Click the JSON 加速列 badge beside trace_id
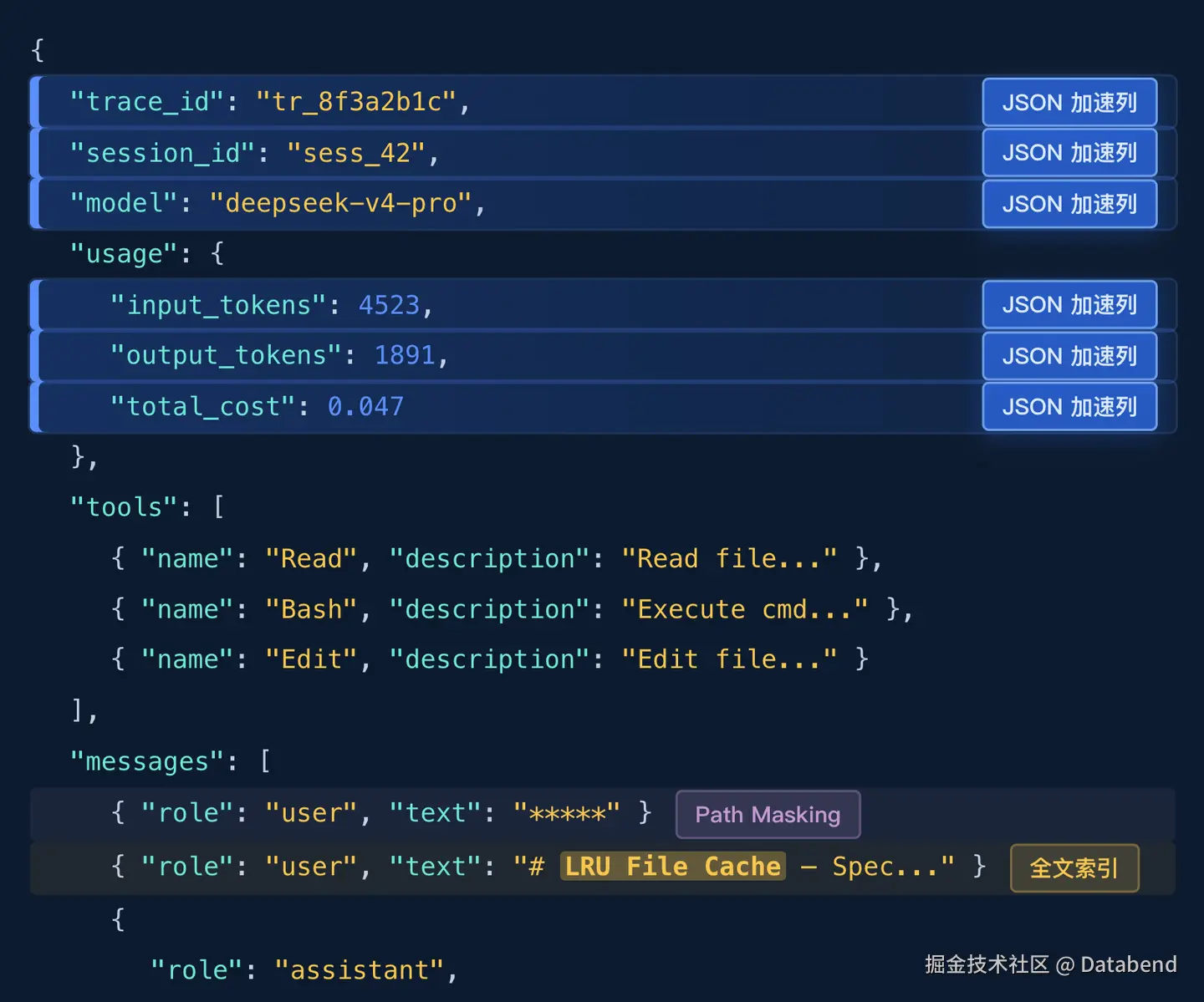Image resolution: width=1204 pixels, height=1002 pixels. 1069,102
